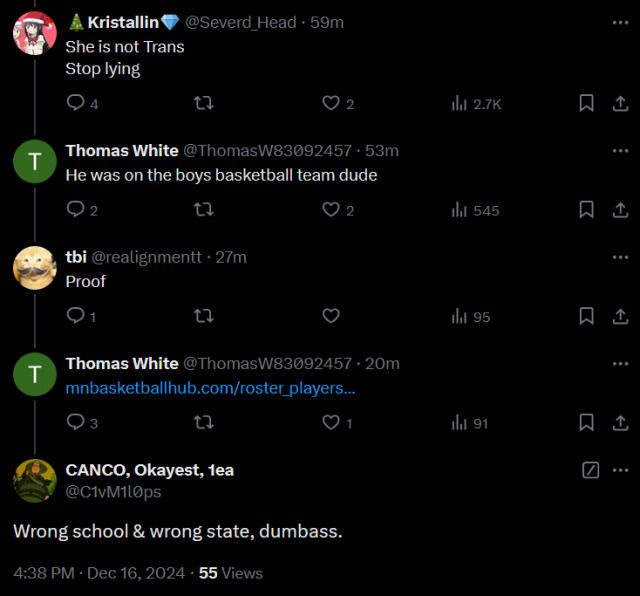640x596 pixels.
Task: Share Thomas White's roster link tweet
Action: 619,423
